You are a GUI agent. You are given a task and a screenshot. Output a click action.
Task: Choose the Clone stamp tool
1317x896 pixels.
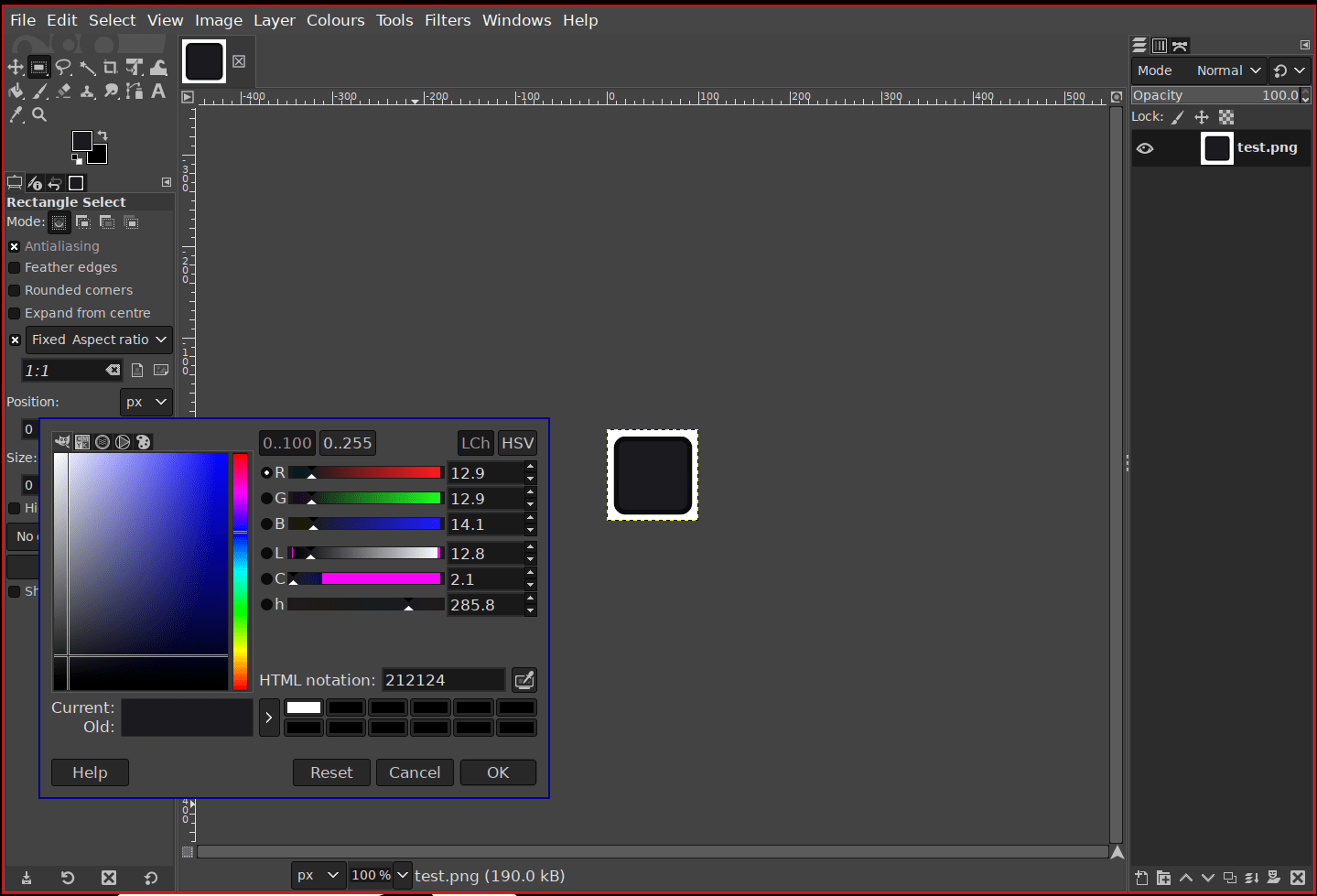pos(87,91)
